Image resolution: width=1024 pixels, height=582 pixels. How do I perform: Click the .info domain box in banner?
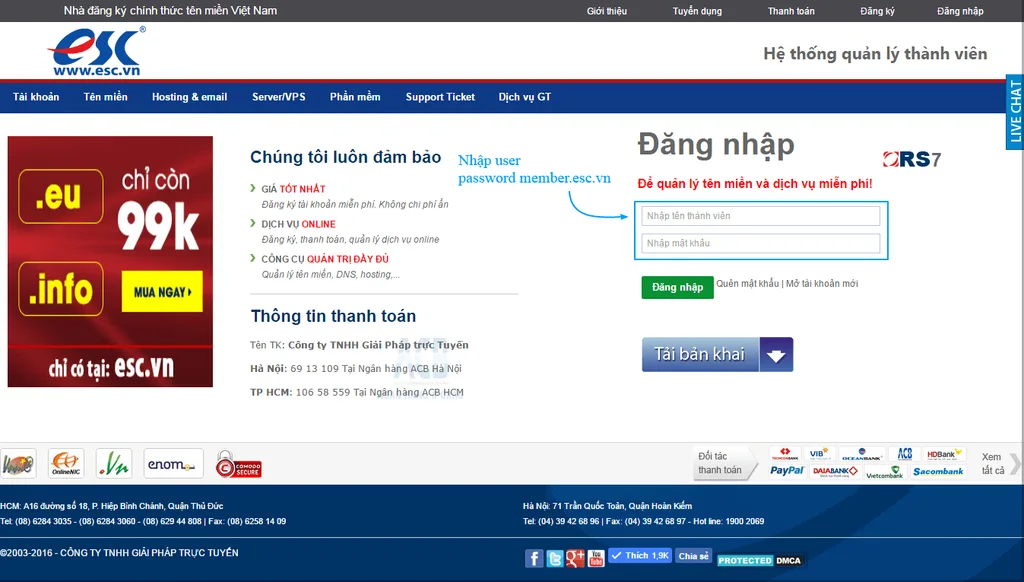coord(61,289)
